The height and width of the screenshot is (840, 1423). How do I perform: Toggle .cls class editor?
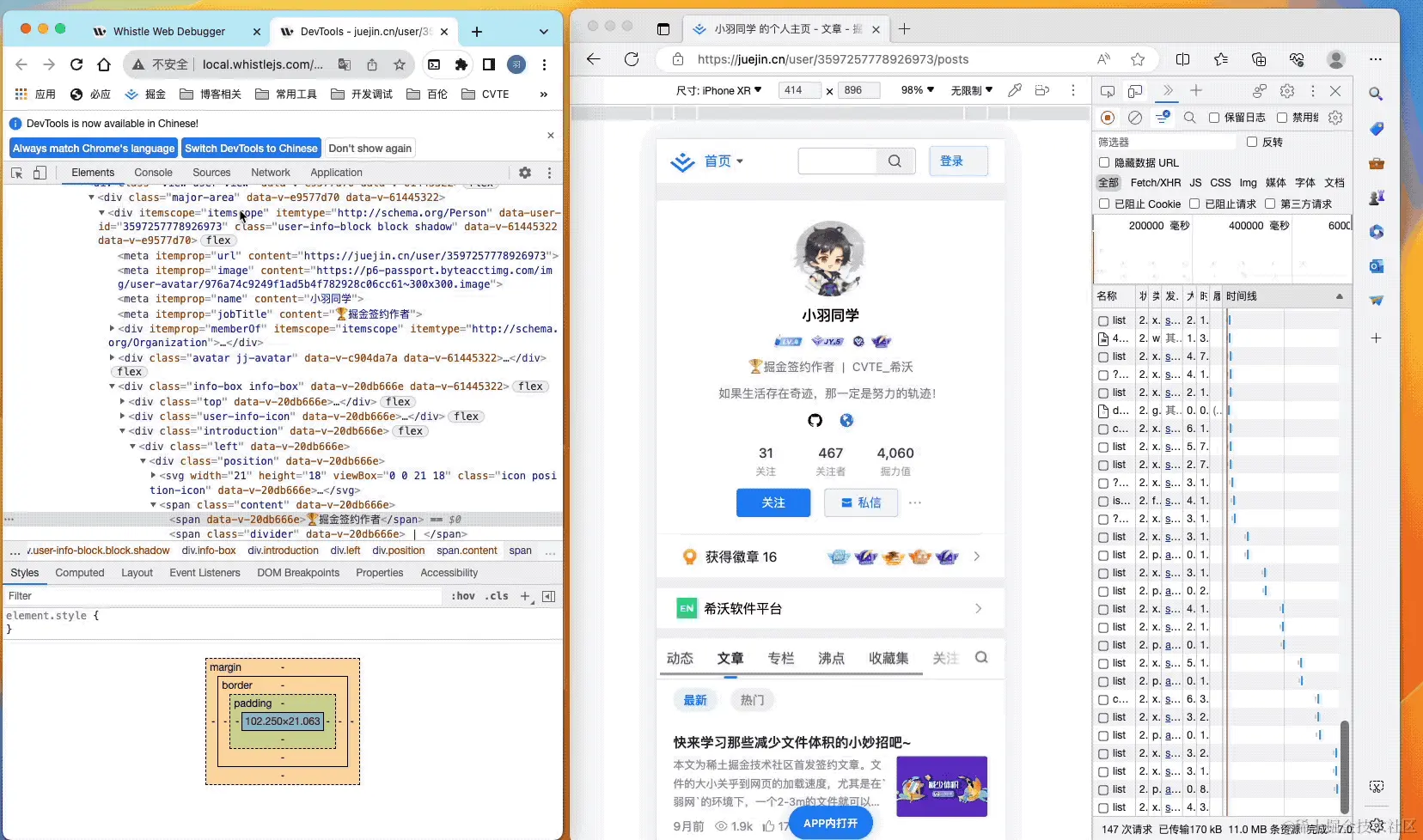tap(497, 596)
